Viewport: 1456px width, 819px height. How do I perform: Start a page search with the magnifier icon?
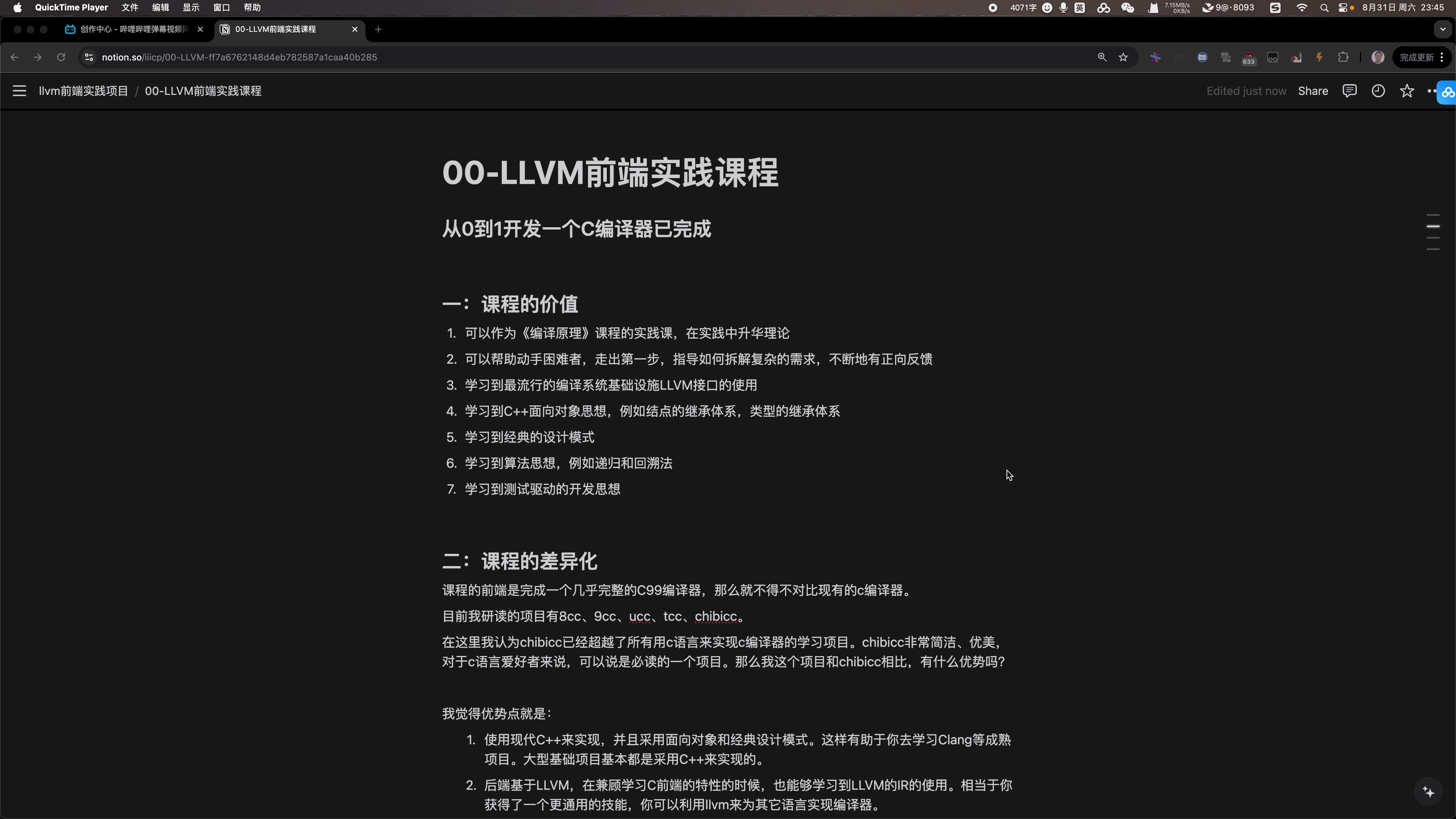click(x=1102, y=57)
